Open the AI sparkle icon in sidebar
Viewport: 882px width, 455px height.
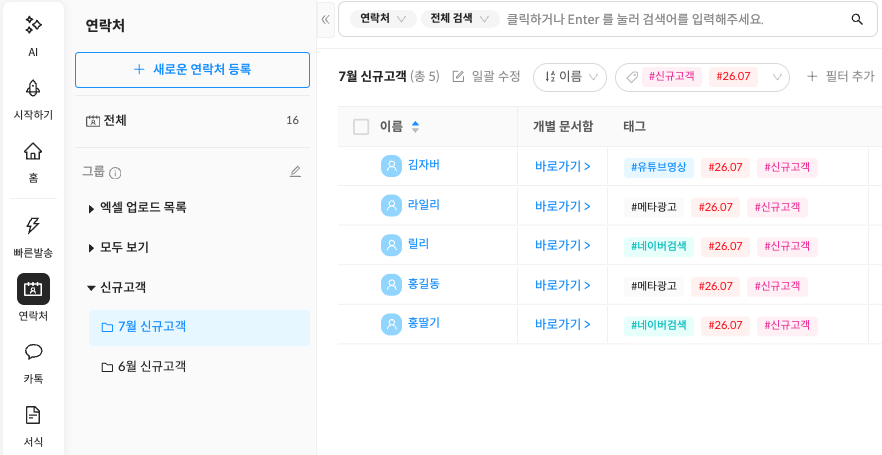tap(33, 25)
